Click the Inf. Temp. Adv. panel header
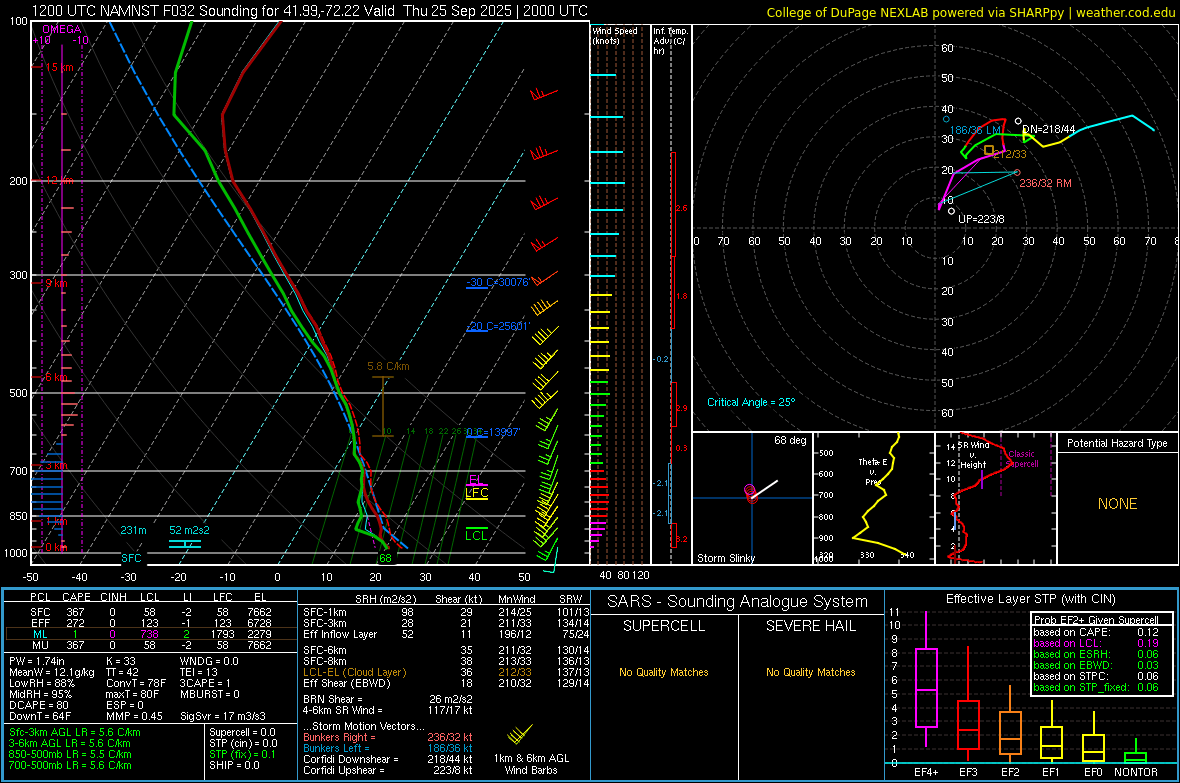1180x783 pixels. (x=670, y=41)
